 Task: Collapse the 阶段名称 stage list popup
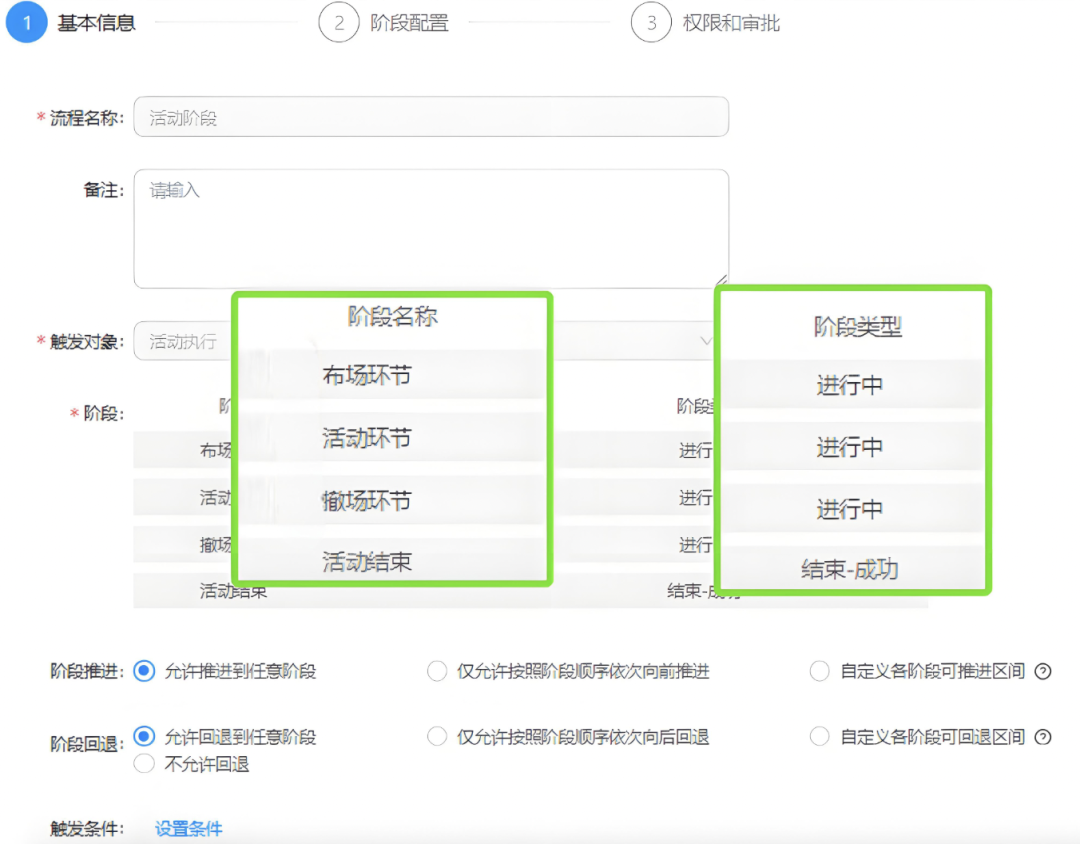click(x=390, y=316)
